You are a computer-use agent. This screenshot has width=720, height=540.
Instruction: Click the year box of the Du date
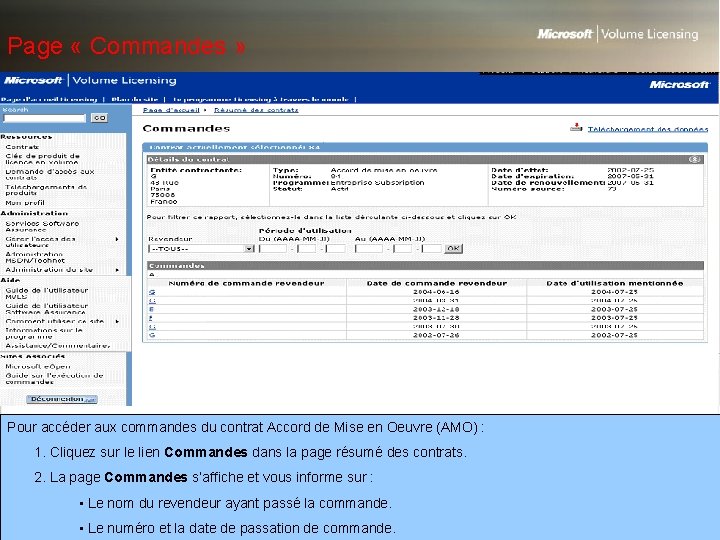[273, 248]
